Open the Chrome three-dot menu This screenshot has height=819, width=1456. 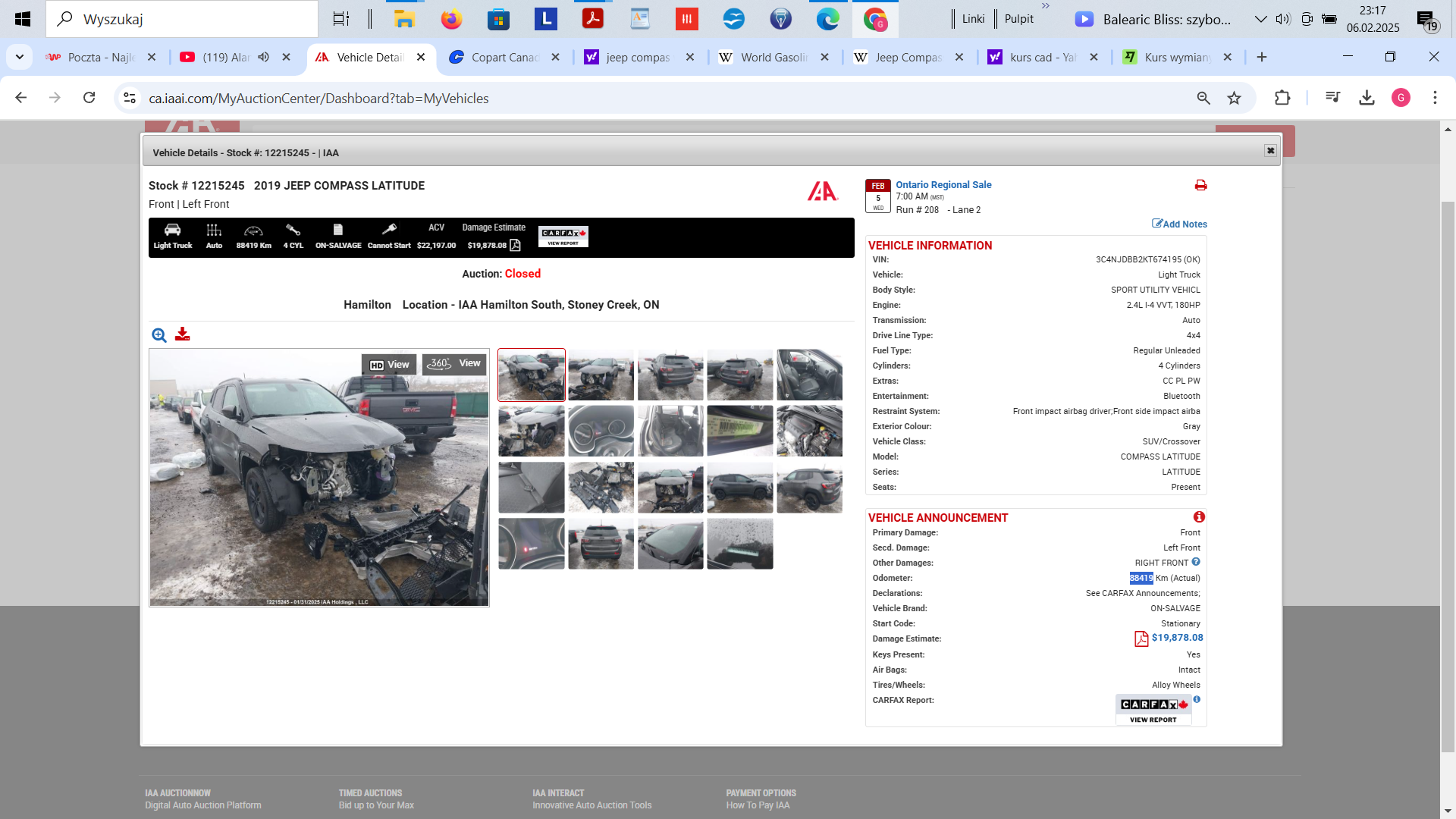[x=1435, y=98]
